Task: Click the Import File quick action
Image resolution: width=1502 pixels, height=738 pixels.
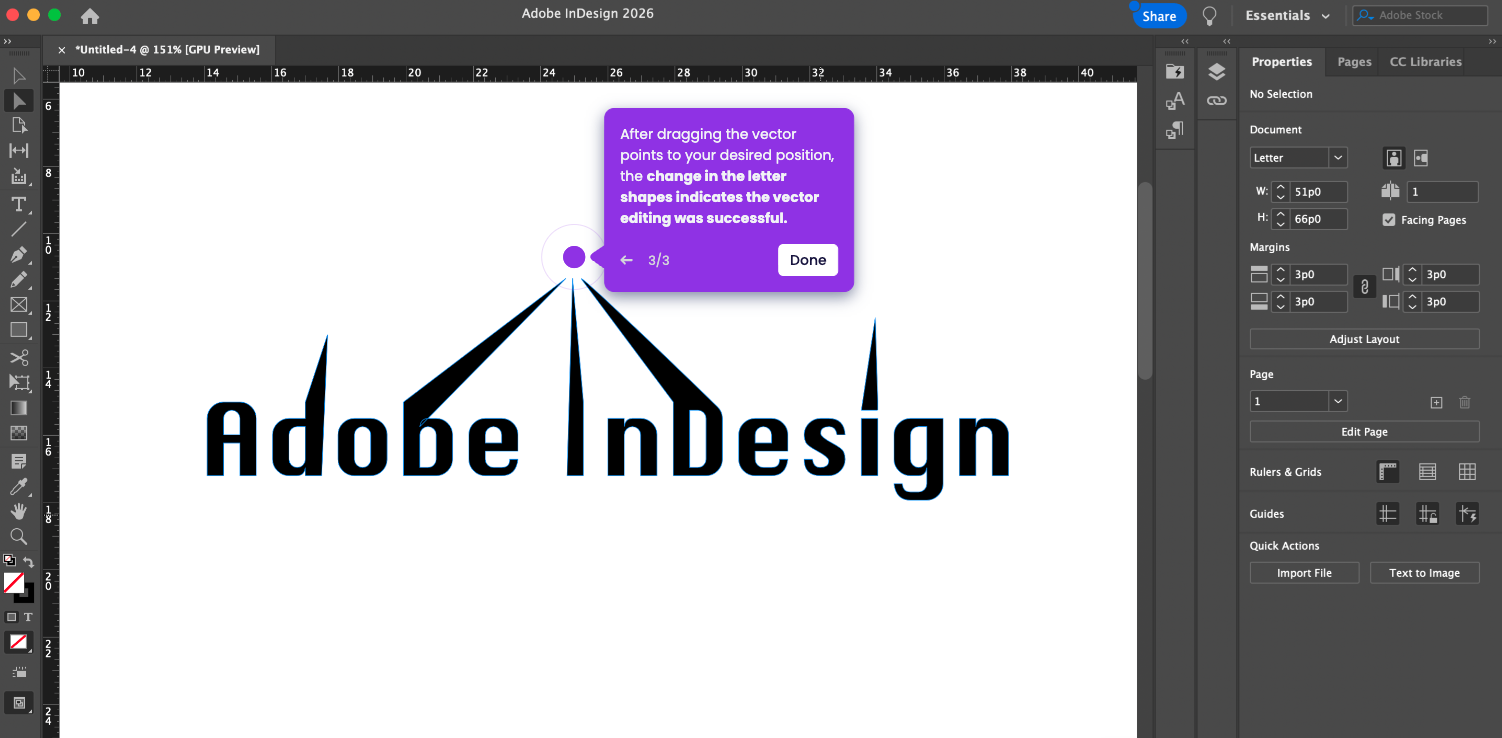Action: (x=1304, y=573)
